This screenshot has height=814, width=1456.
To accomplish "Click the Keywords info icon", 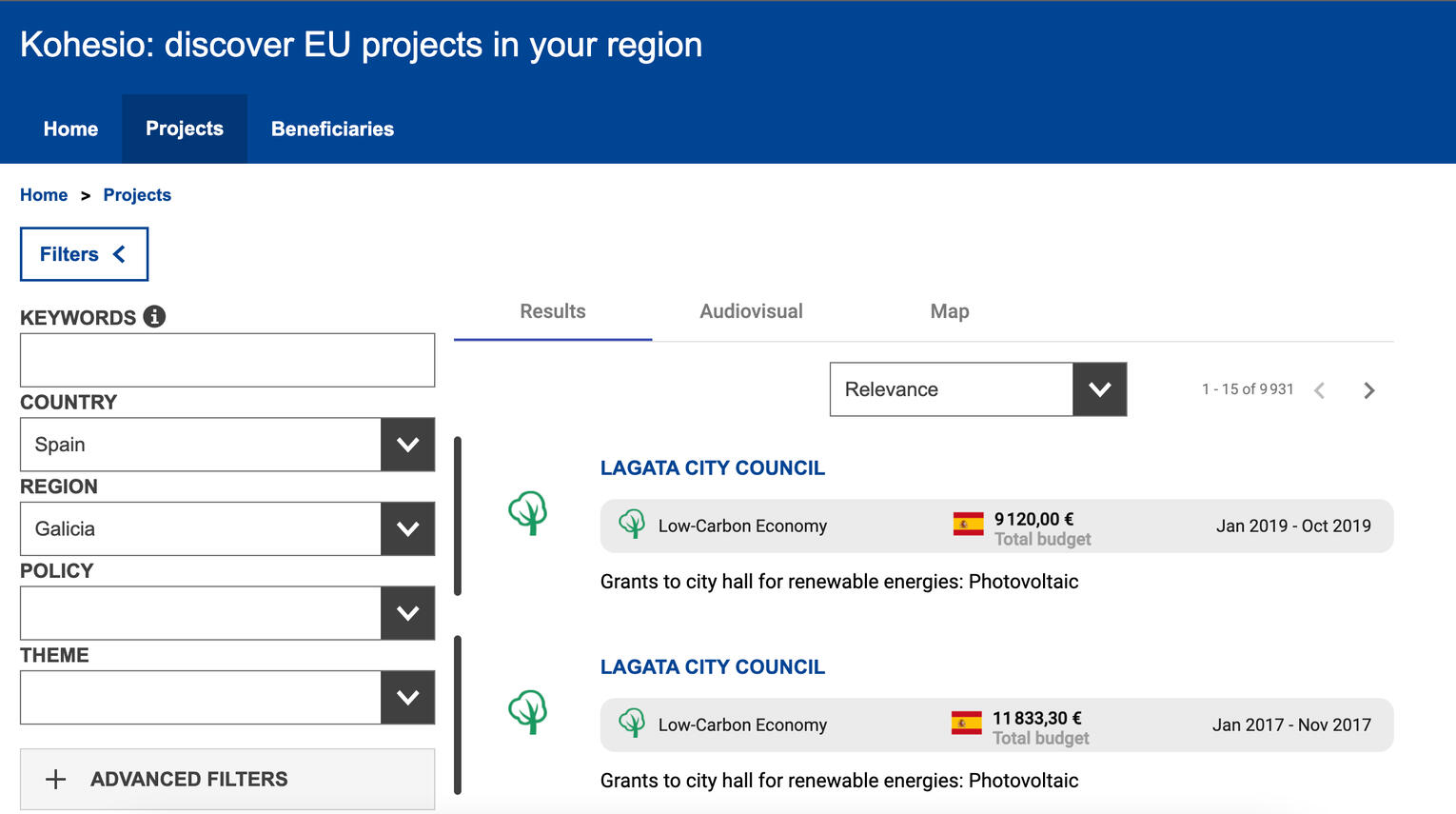I will click(154, 317).
